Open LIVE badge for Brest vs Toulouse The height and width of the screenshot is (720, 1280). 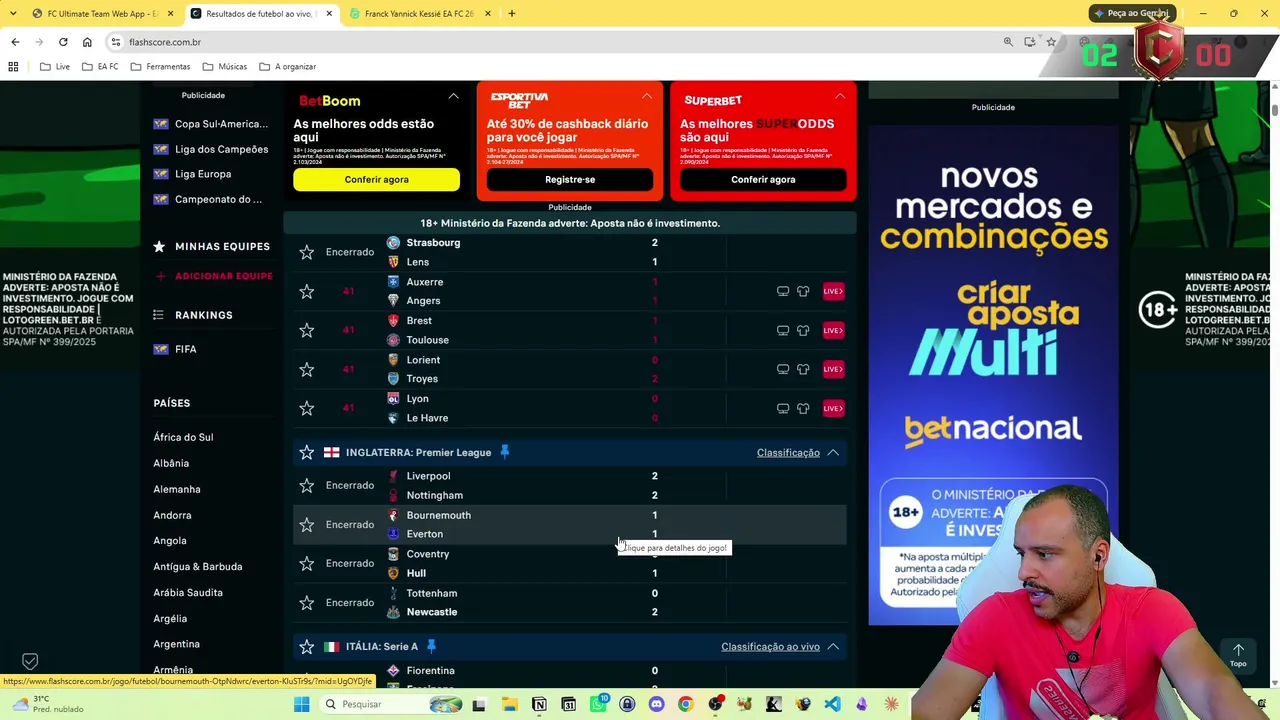point(833,330)
